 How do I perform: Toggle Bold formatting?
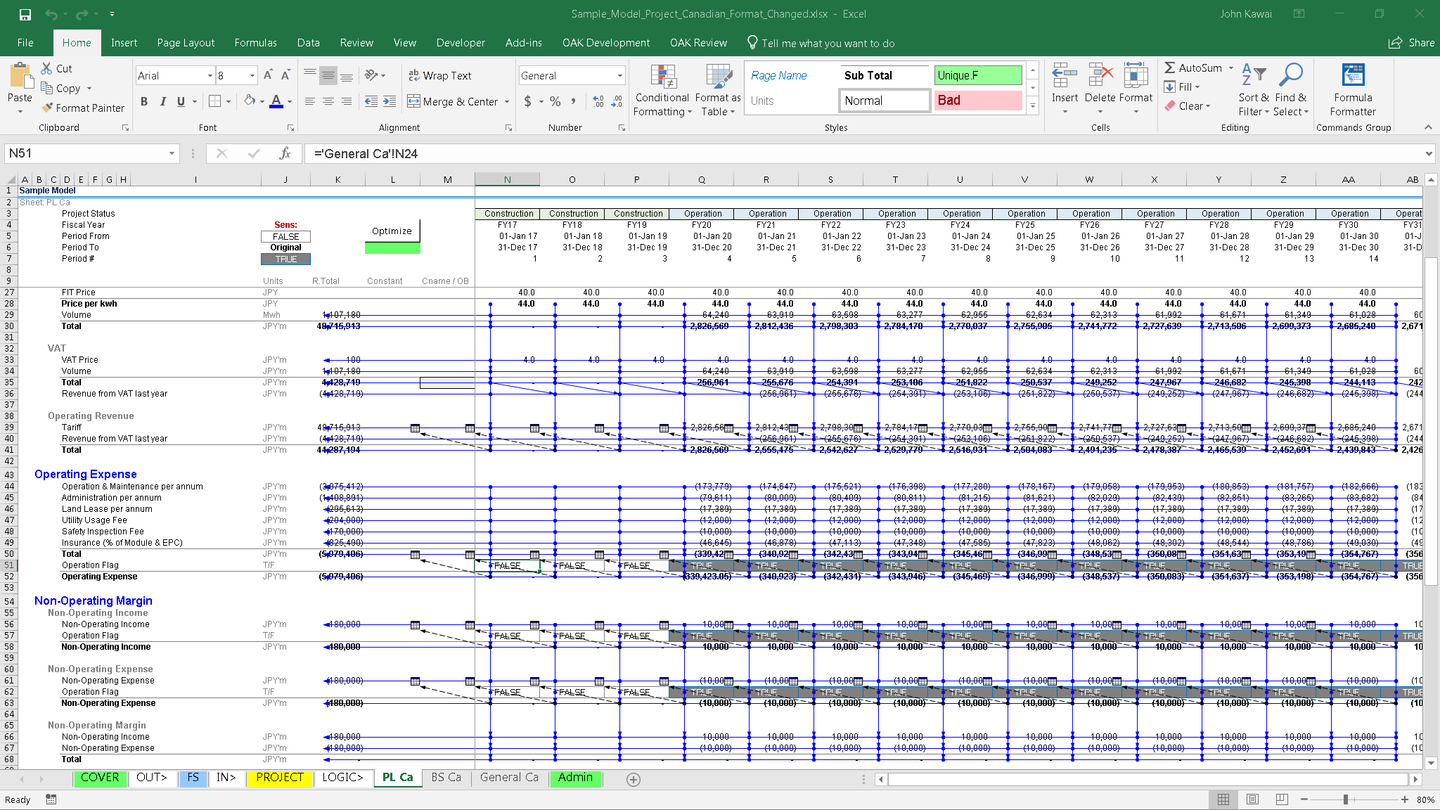coord(144,102)
